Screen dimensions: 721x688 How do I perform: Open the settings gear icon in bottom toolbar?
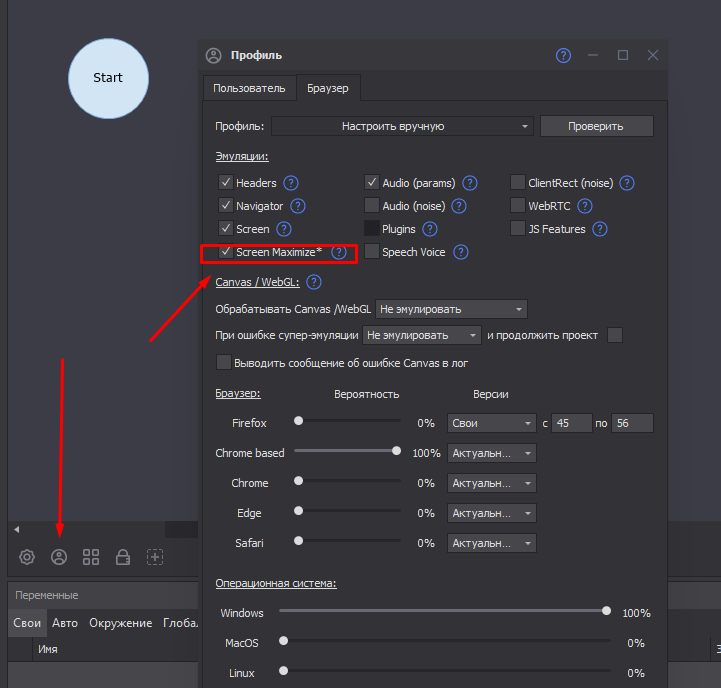coord(27,557)
